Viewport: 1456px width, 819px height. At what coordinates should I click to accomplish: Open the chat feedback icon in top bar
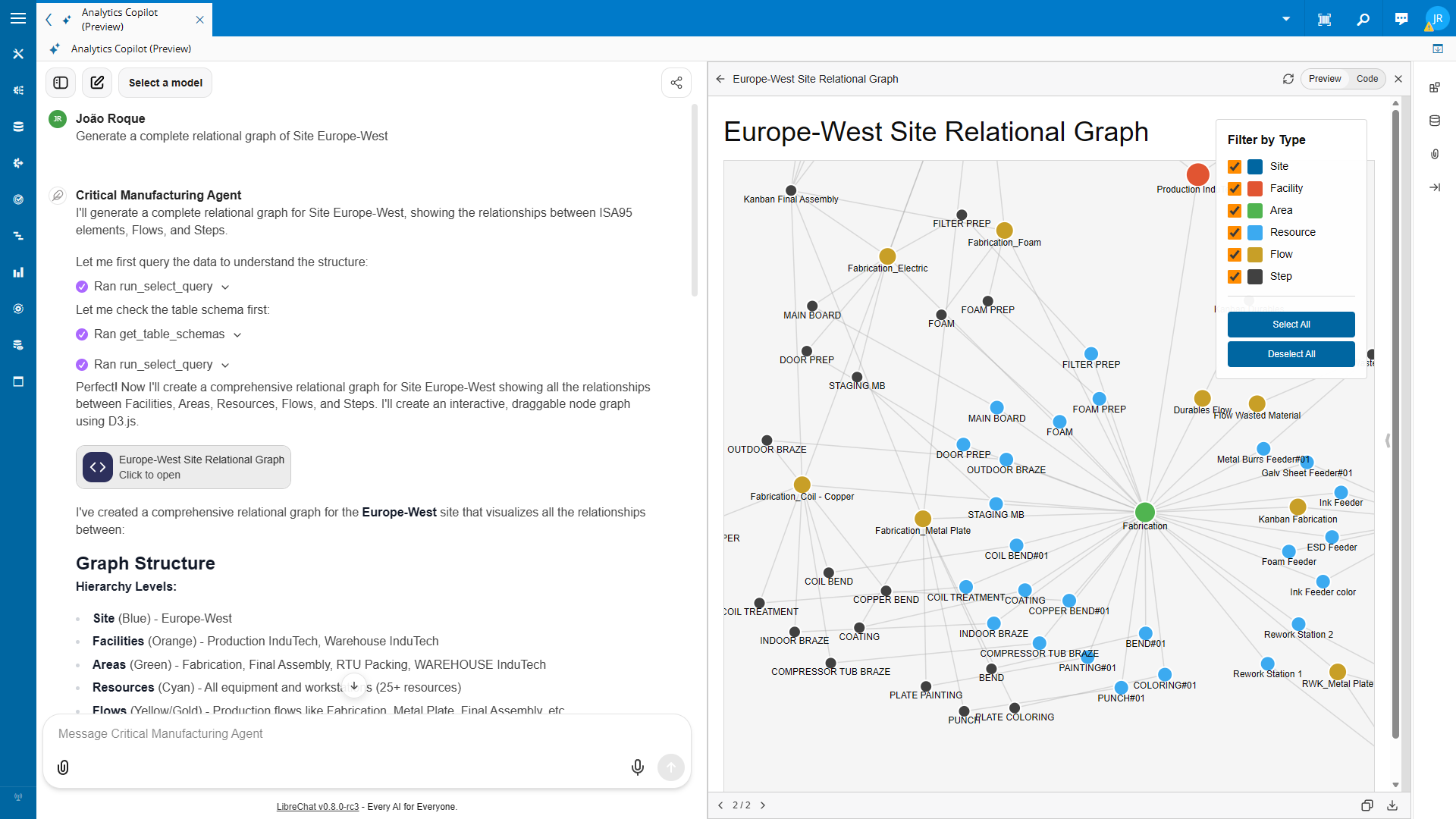(1401, 18)
